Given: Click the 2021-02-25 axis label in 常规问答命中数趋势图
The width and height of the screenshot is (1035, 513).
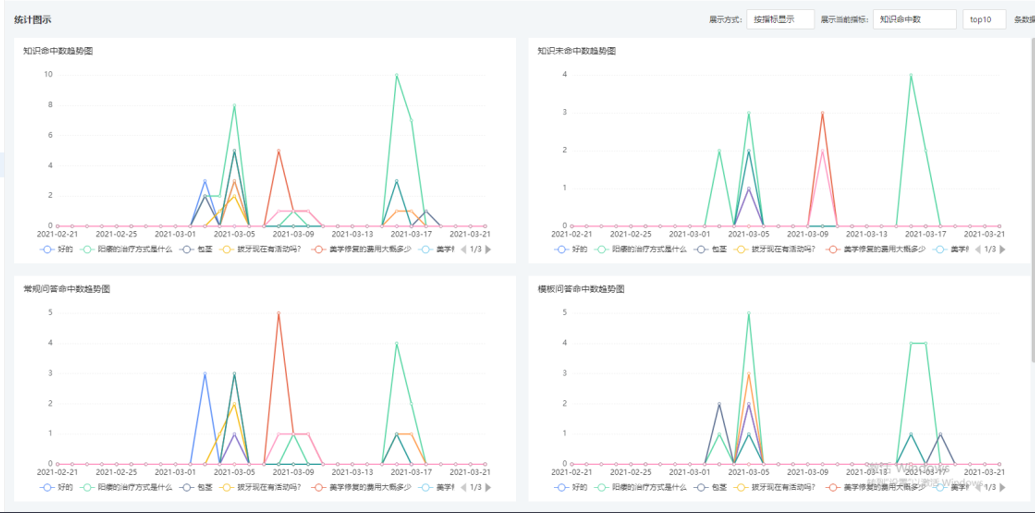Looking at the screenshot, I should [116, 473].
